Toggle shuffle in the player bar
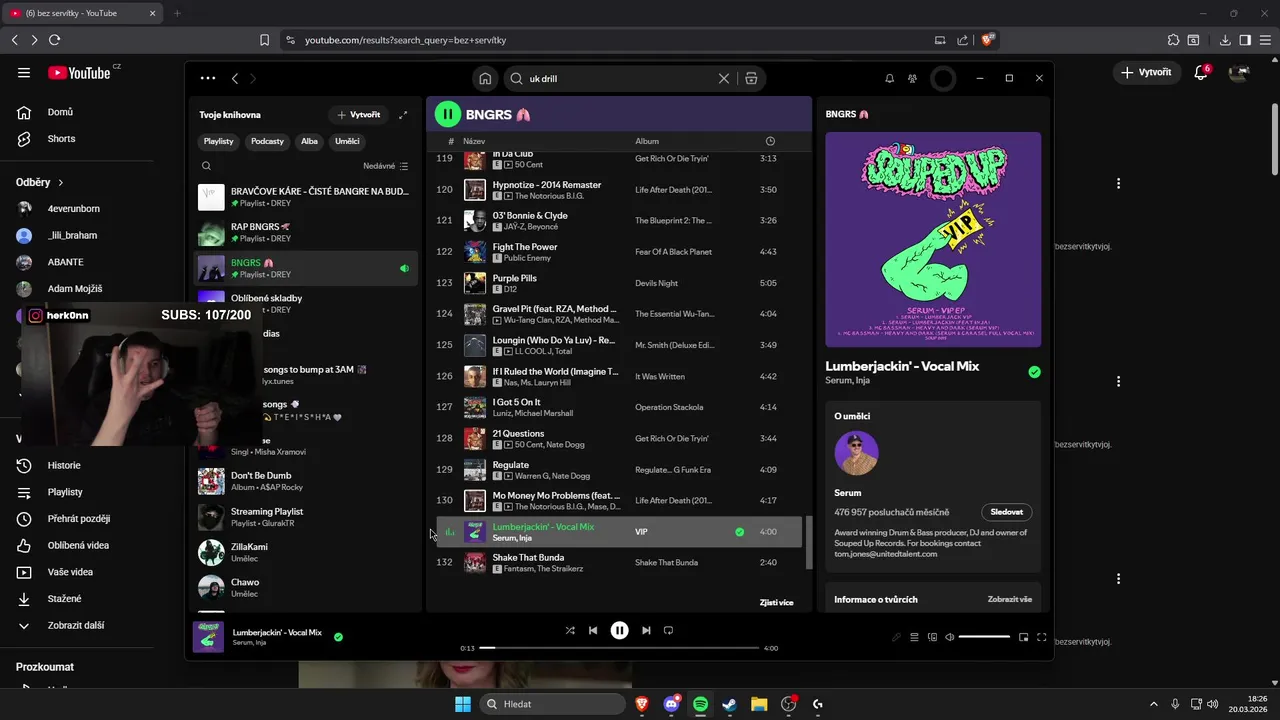Viewport: 1280px width, 720px height. (x=570, y=630)
